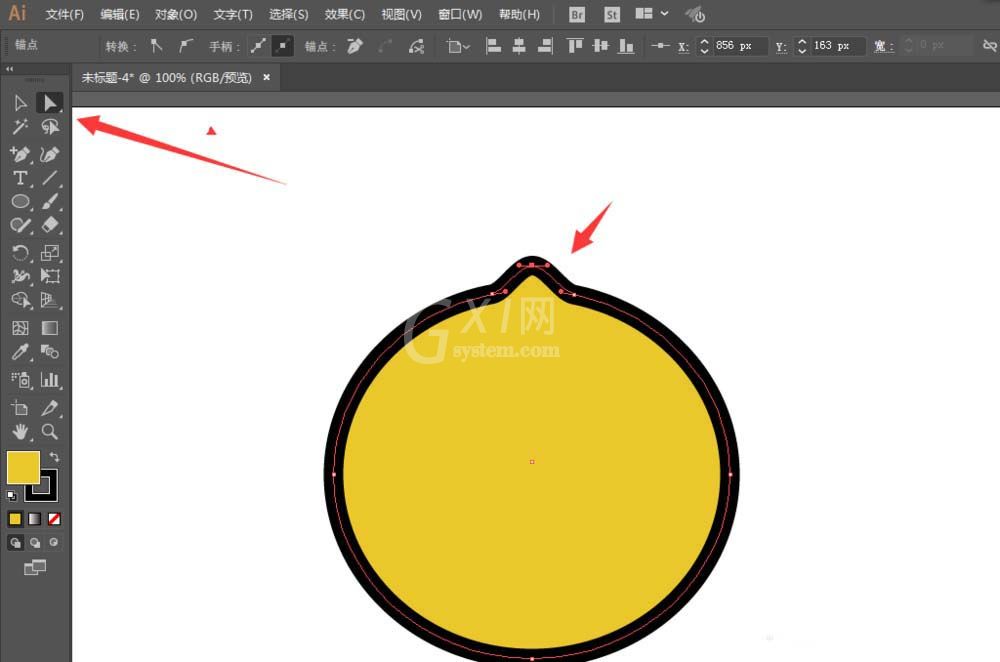This screenshot has height=662, width=1000.
Task: Select the Ellipse tool
Action: [20, 202]
